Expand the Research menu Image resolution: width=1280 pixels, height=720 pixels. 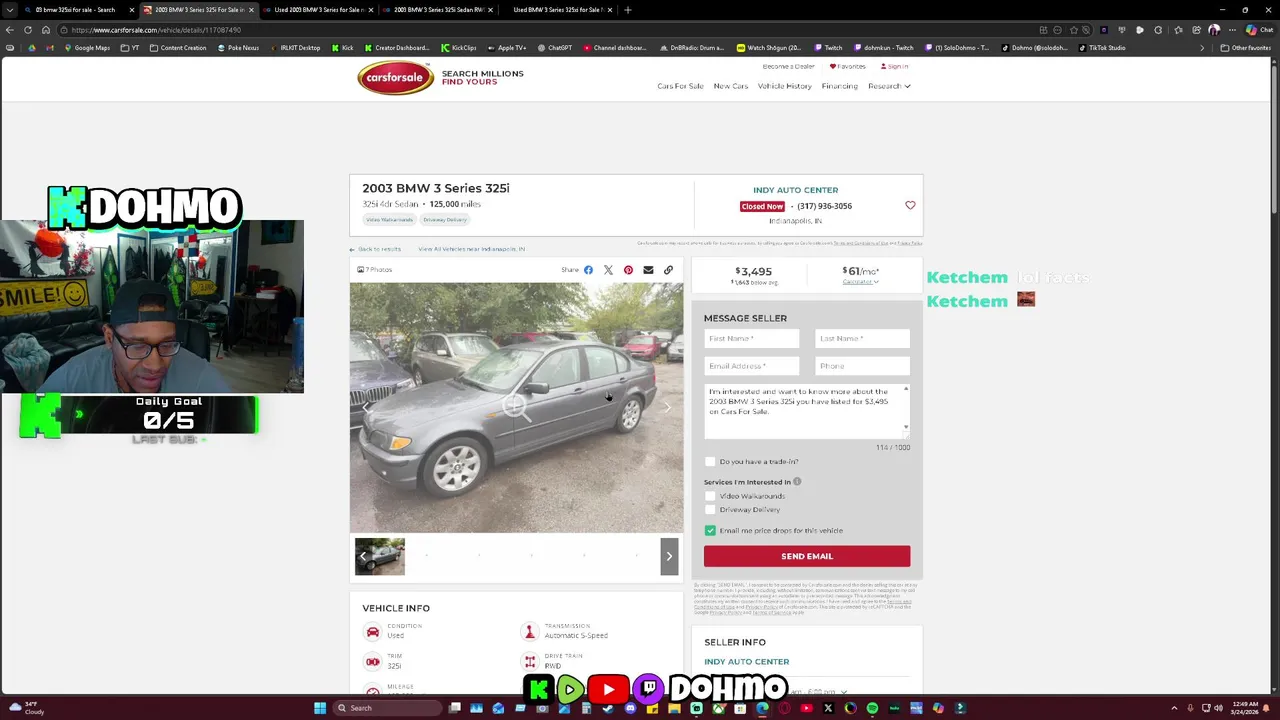click(x=889, y=86)
